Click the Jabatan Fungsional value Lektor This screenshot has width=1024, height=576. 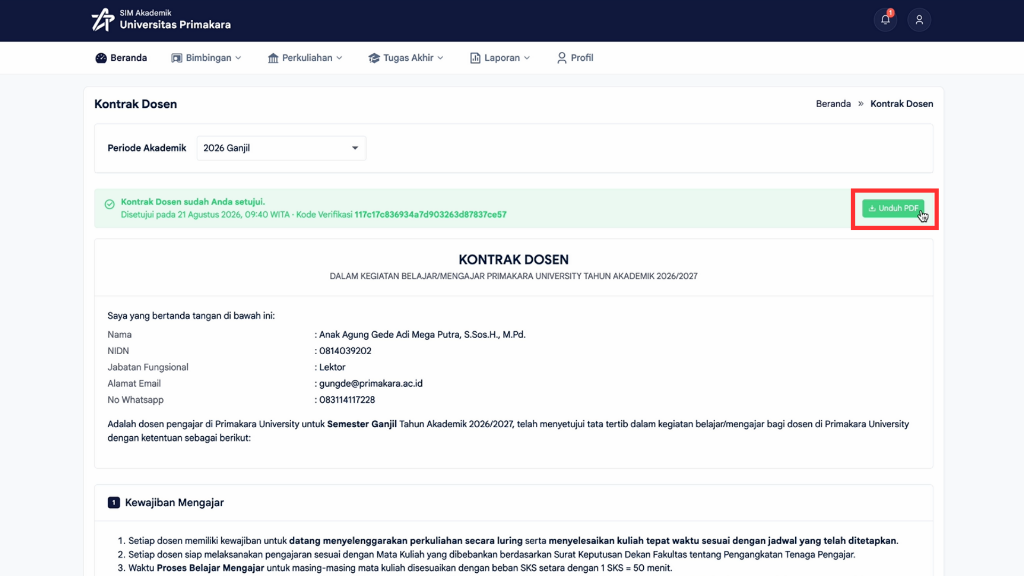tap(332, 367)
